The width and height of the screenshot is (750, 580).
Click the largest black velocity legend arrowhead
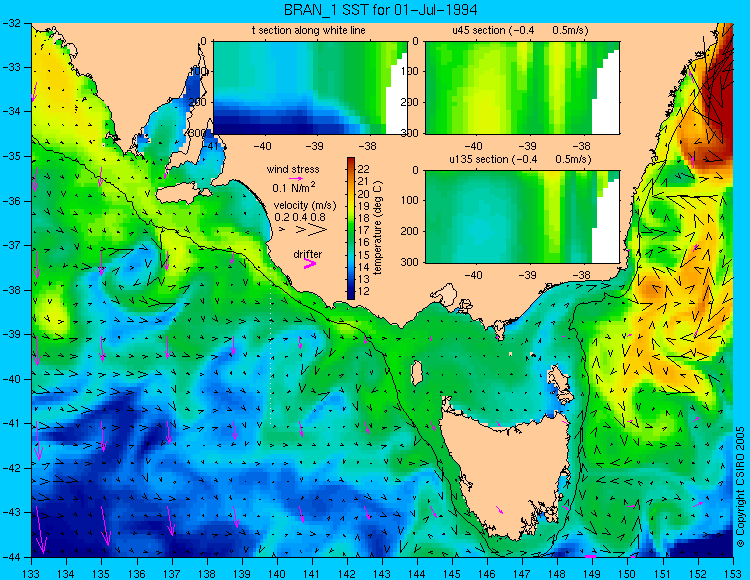click(x=317, y=230)
